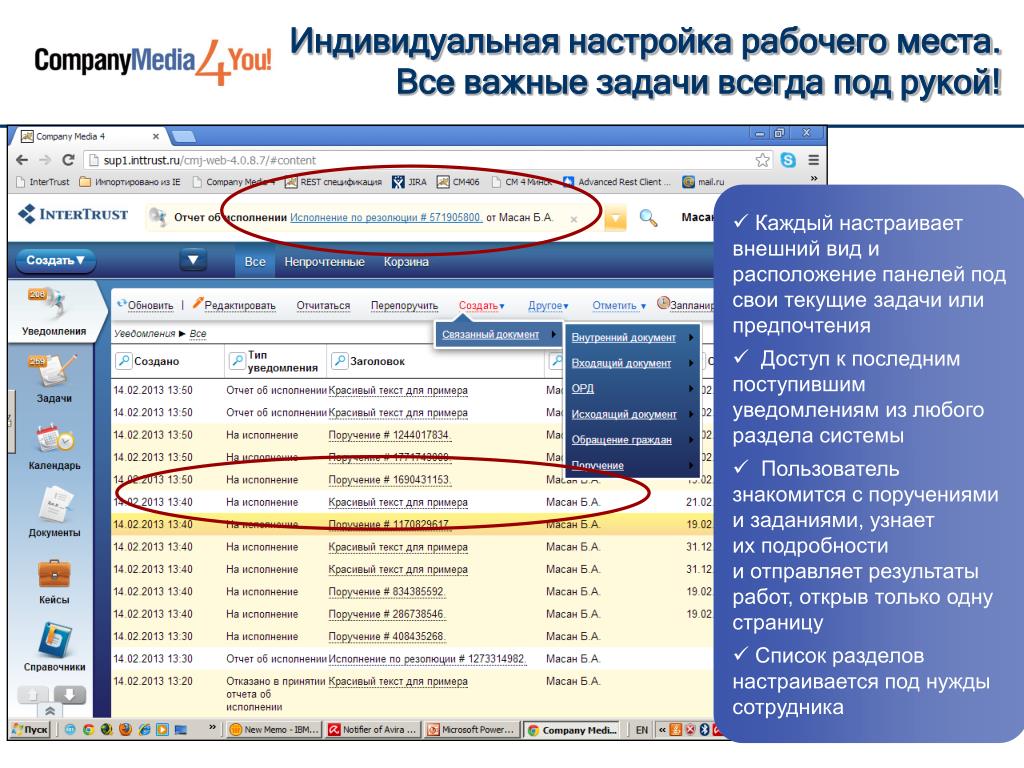Click the EN language indicator on the taskbar
The image size is (1024, 768).
pos(642,730)
